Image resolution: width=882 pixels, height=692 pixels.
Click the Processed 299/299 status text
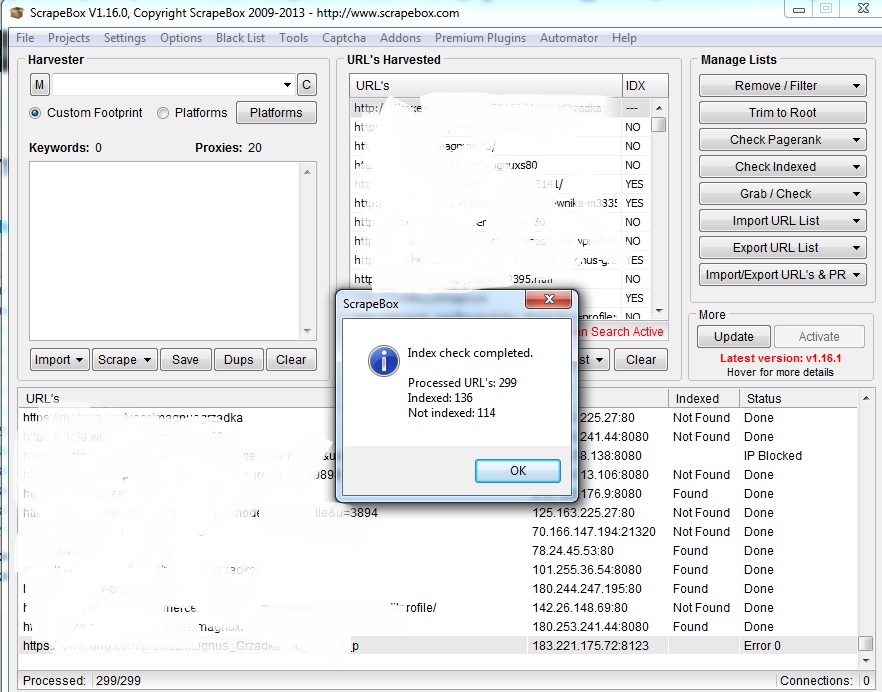tap(82, 680)
